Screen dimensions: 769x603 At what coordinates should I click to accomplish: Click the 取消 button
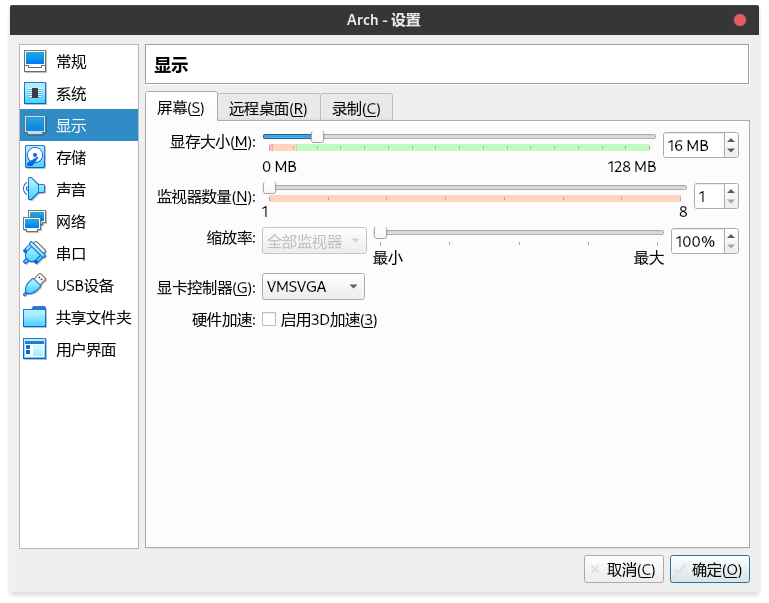(624, 569)
